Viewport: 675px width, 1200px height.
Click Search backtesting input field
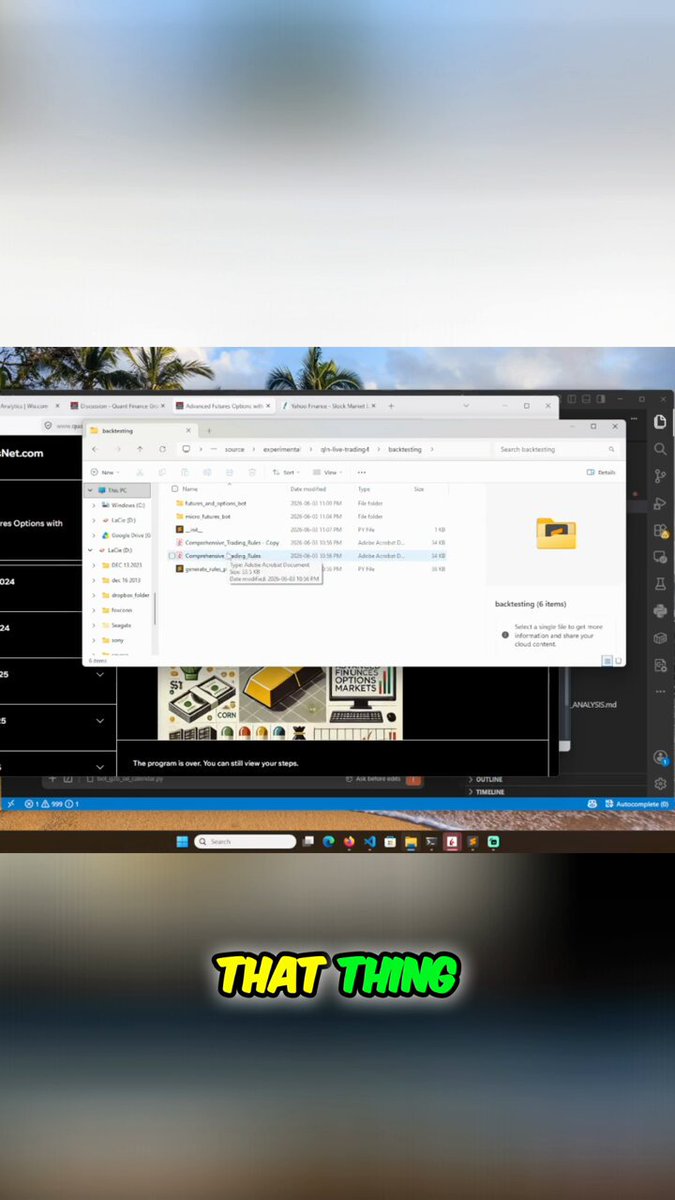[558, 449]
